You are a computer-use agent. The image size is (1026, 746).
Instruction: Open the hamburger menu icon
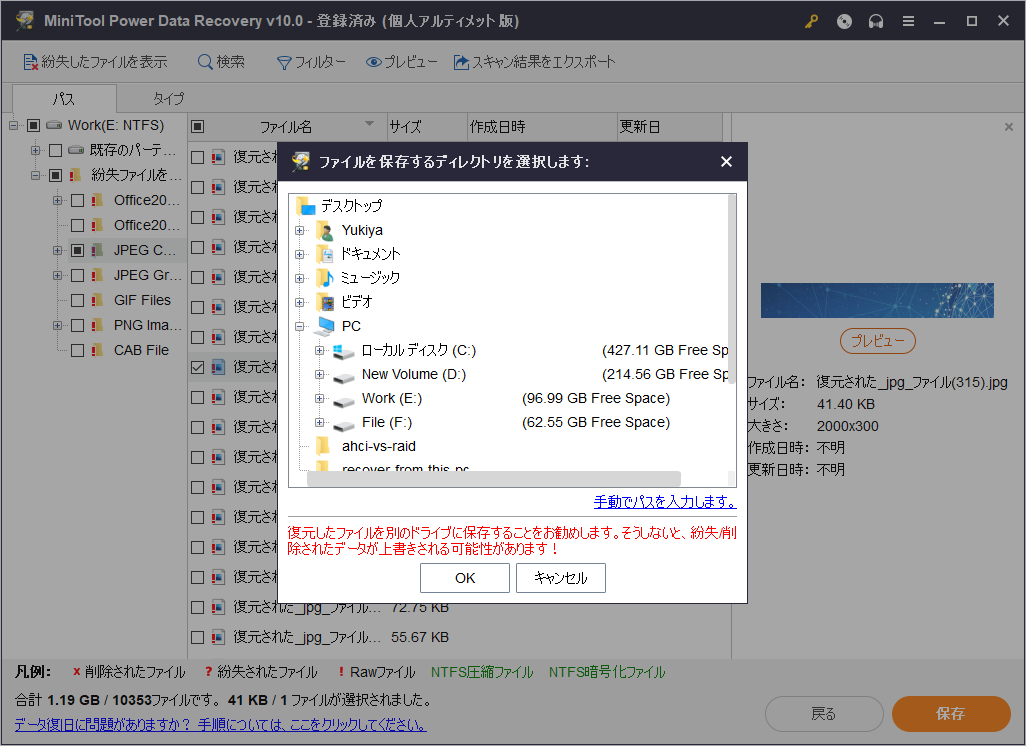(x=908, y=21)
